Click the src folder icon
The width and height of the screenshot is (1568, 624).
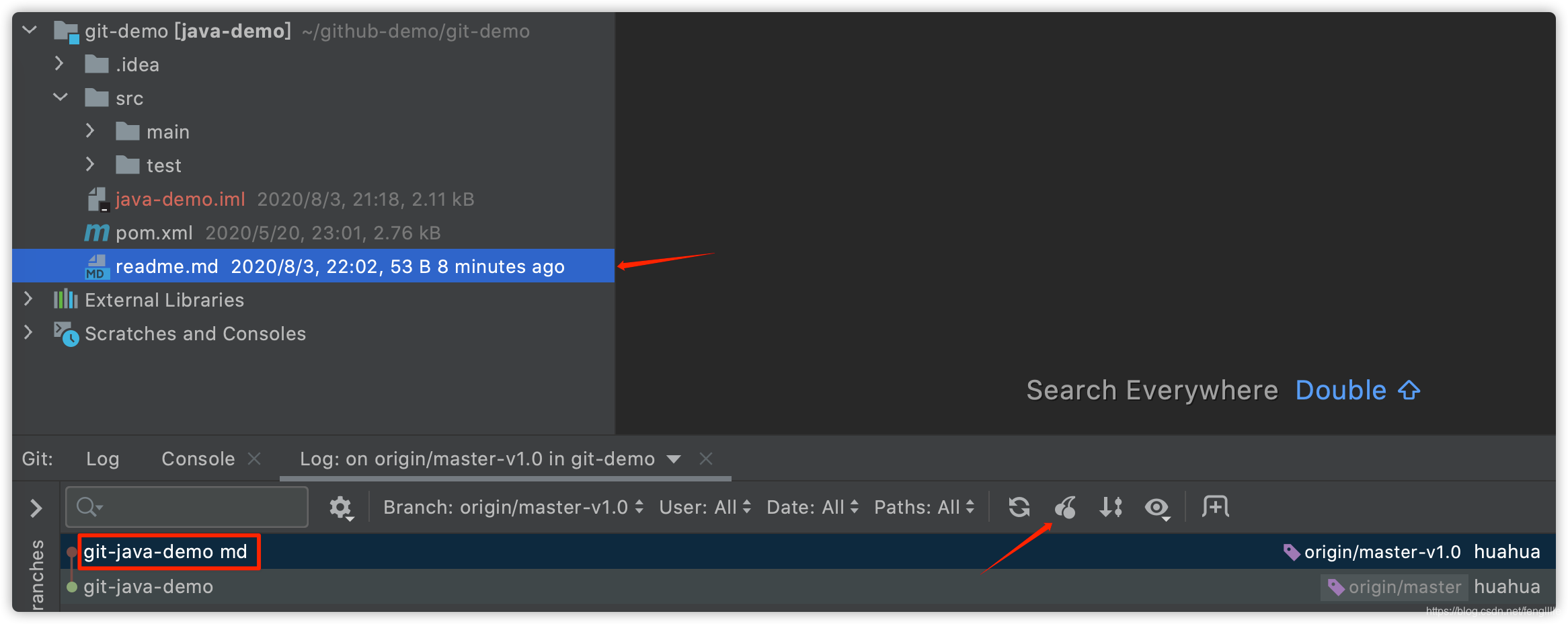pyautogui.click(x=97, y=98)
